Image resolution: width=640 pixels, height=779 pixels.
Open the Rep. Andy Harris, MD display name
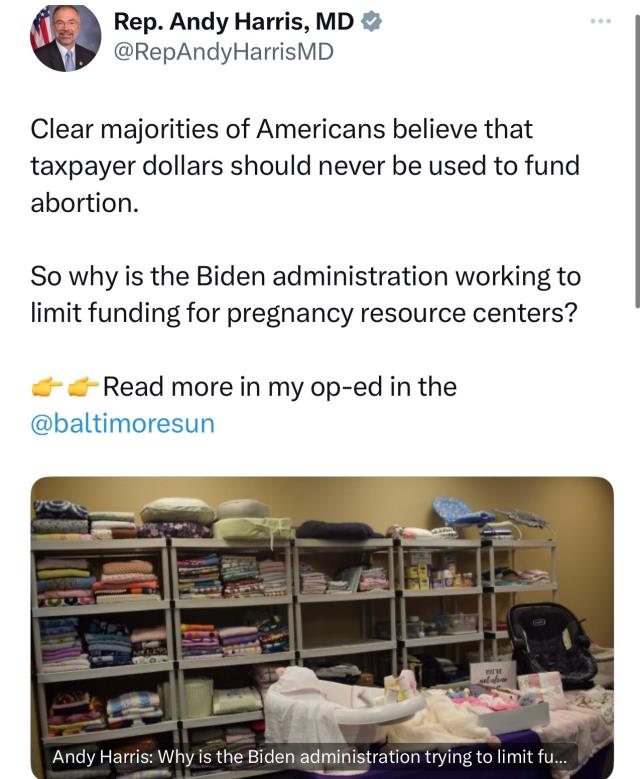[234, 21]
